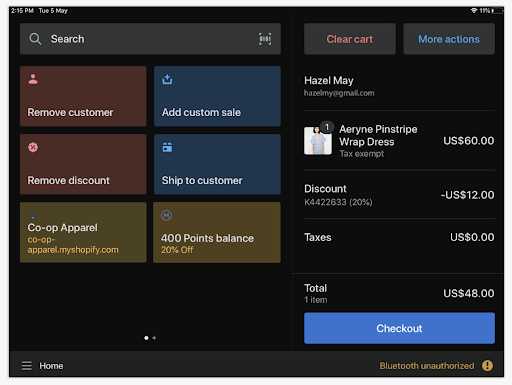This screenshot has width=512, height=385.
Task: Click the upload box icon on Add custom sale
Action: coord(167,79)
